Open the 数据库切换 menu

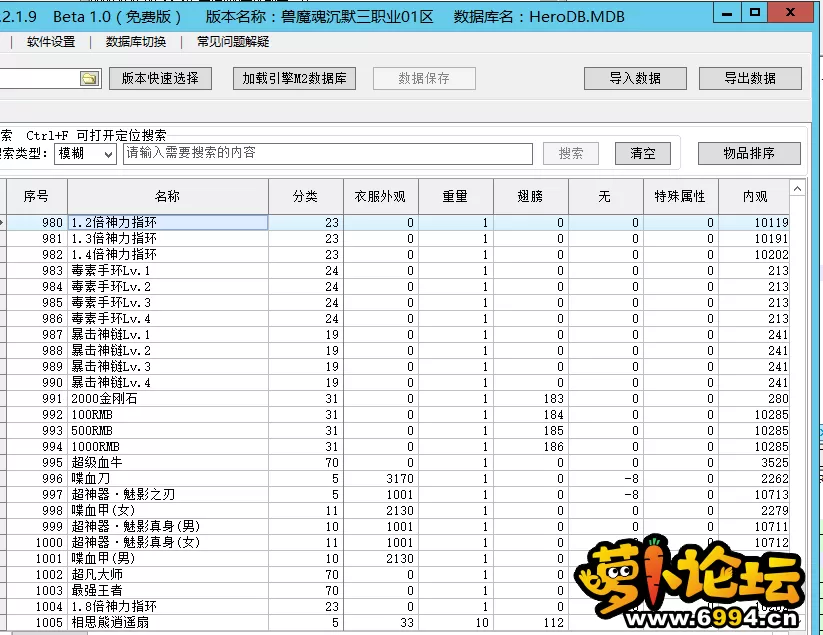pos(136,42)
